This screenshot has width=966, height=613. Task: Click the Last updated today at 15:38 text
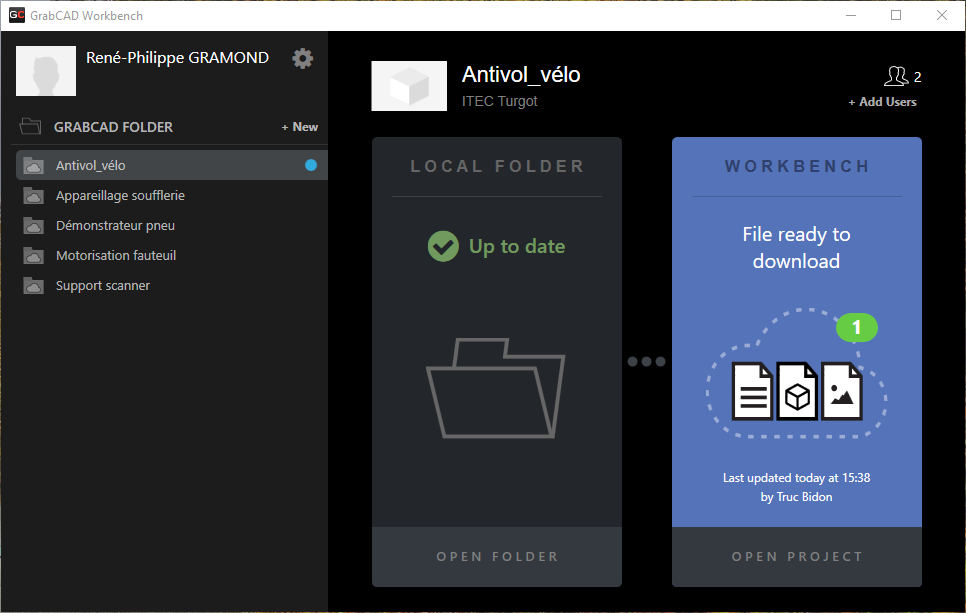(x=797, y=477)
